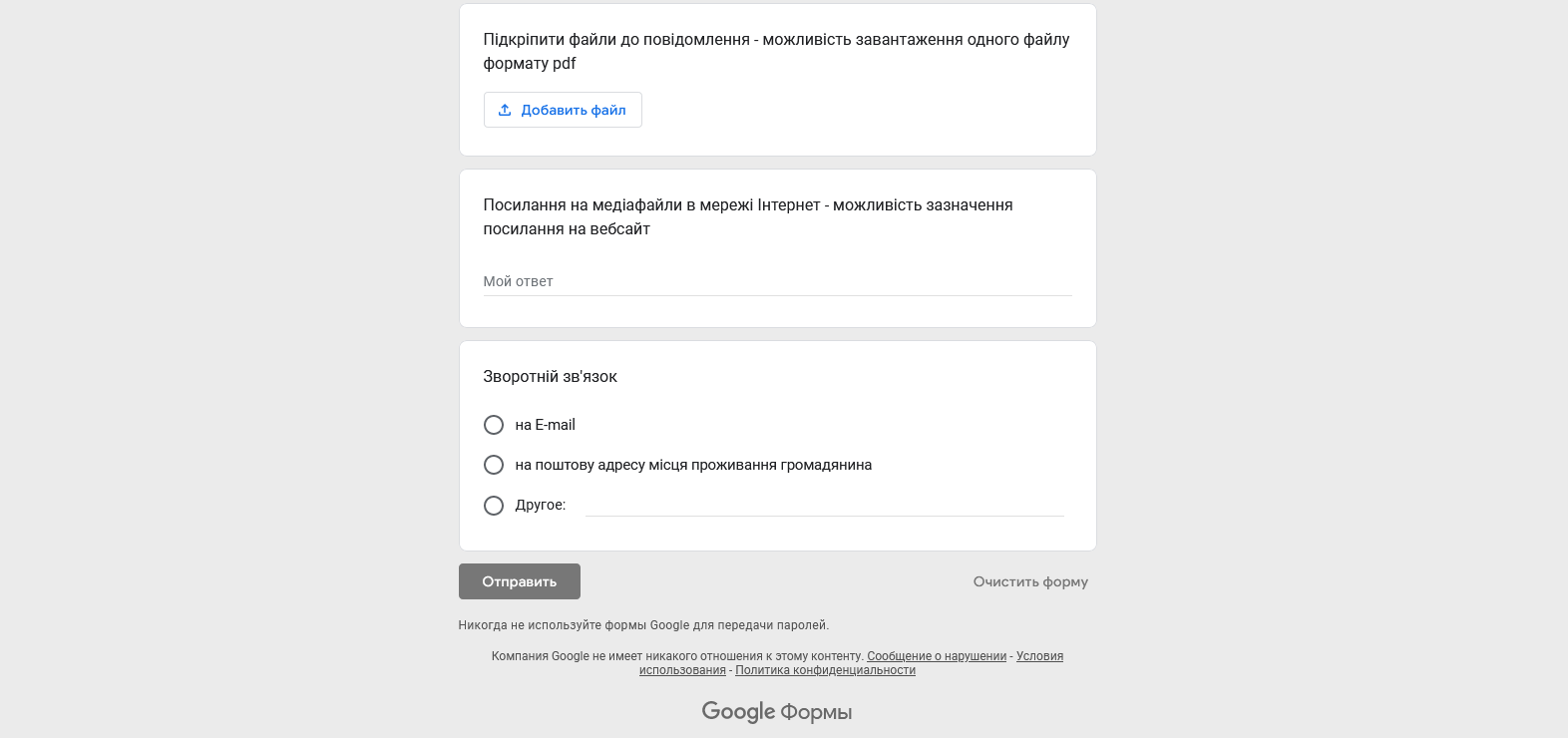Screen dimensions: 1568x738
Task: Select the "Другое" radio circle
Action: 494,506
